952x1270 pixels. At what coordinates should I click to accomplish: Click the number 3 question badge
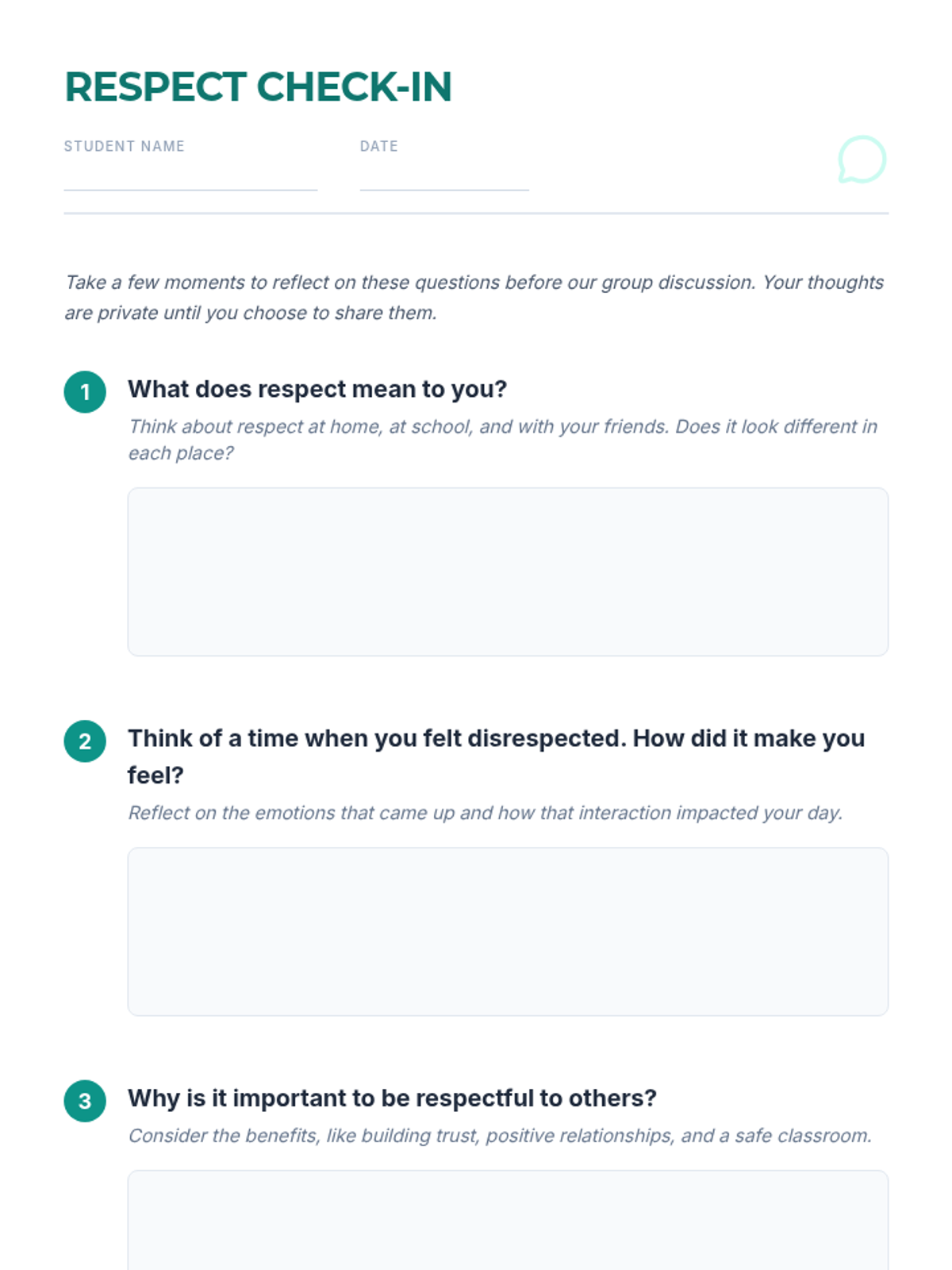pos(85,1101)
